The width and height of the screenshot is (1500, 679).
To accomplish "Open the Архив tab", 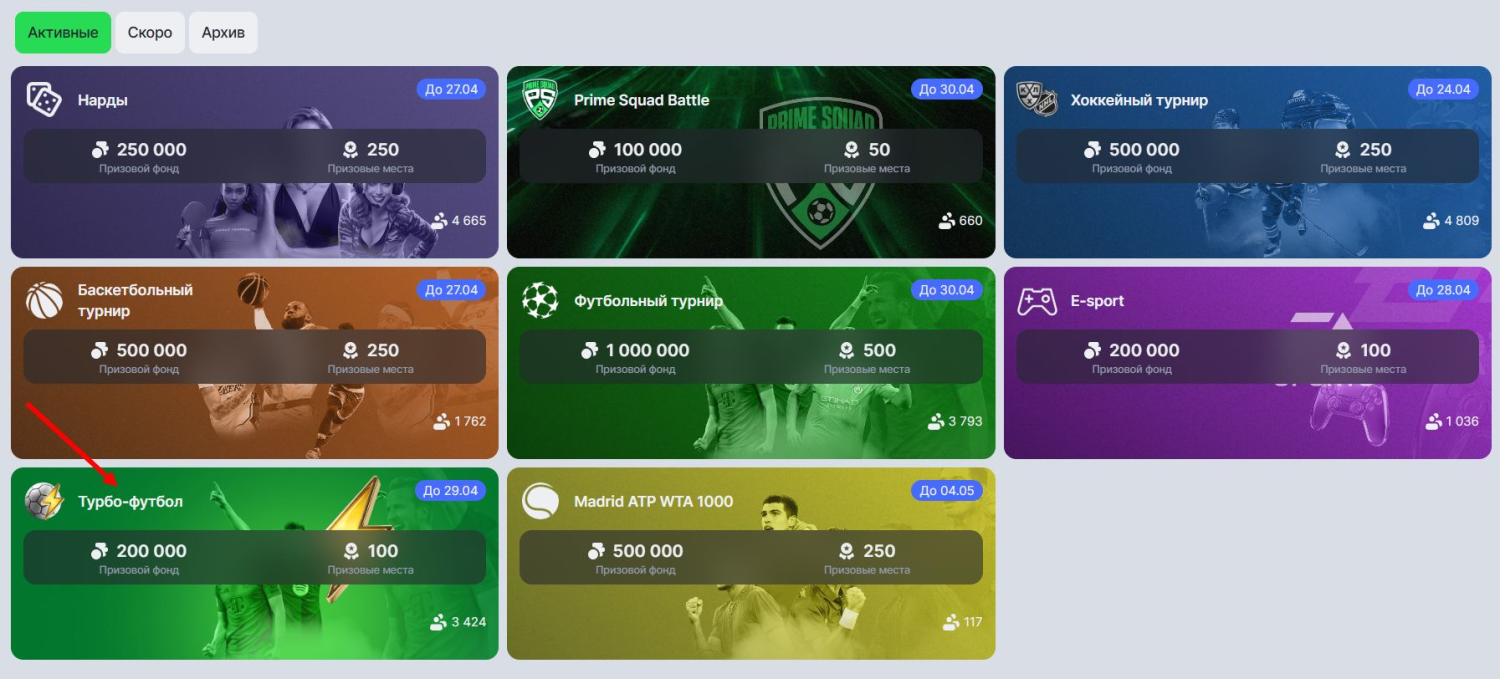I will pyautogui.click(x=223, y=33).
